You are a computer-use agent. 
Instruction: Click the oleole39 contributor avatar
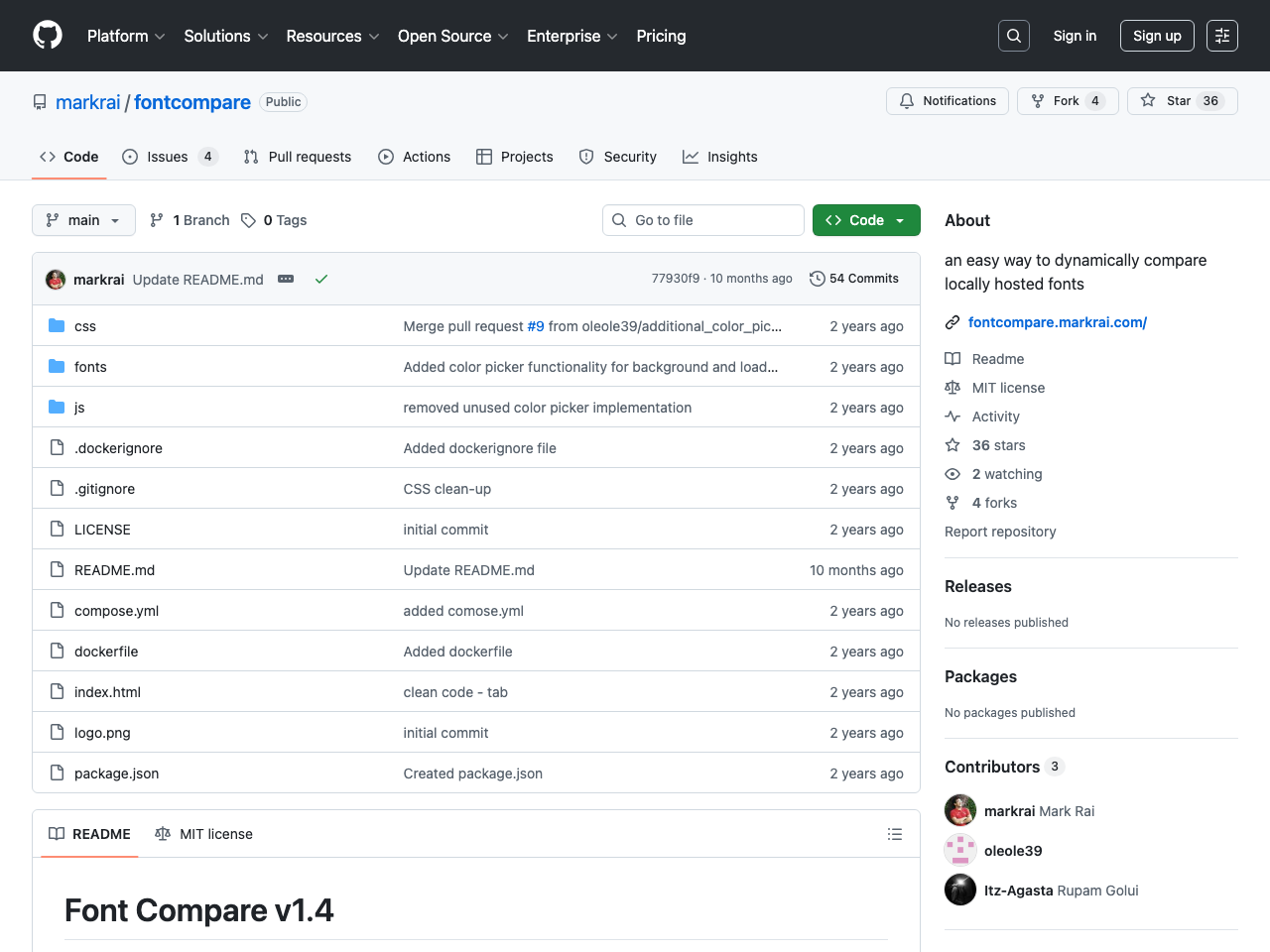[x=959, y=851]
